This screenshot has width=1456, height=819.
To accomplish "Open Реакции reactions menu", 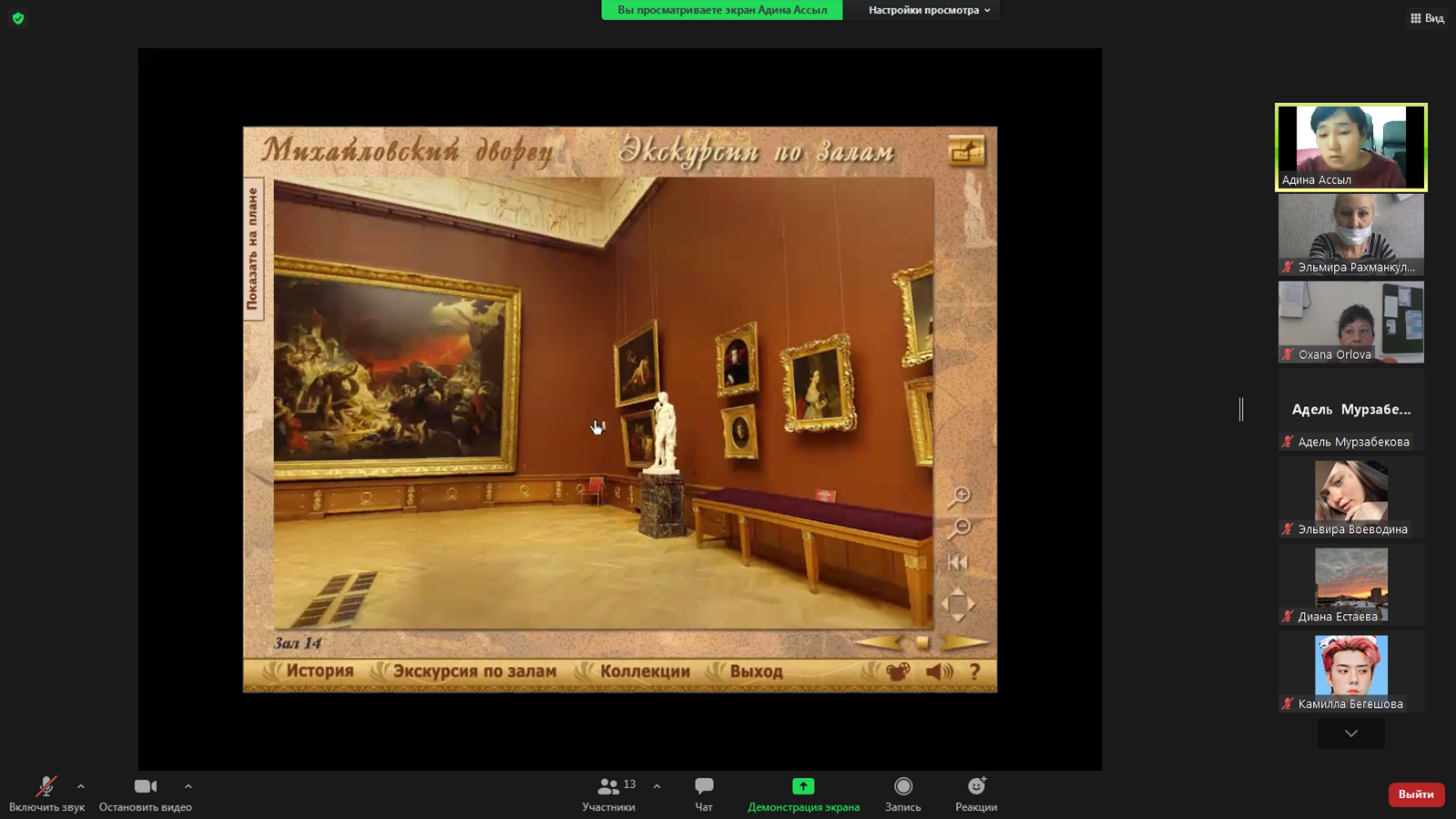I will (x=976, y=793).
